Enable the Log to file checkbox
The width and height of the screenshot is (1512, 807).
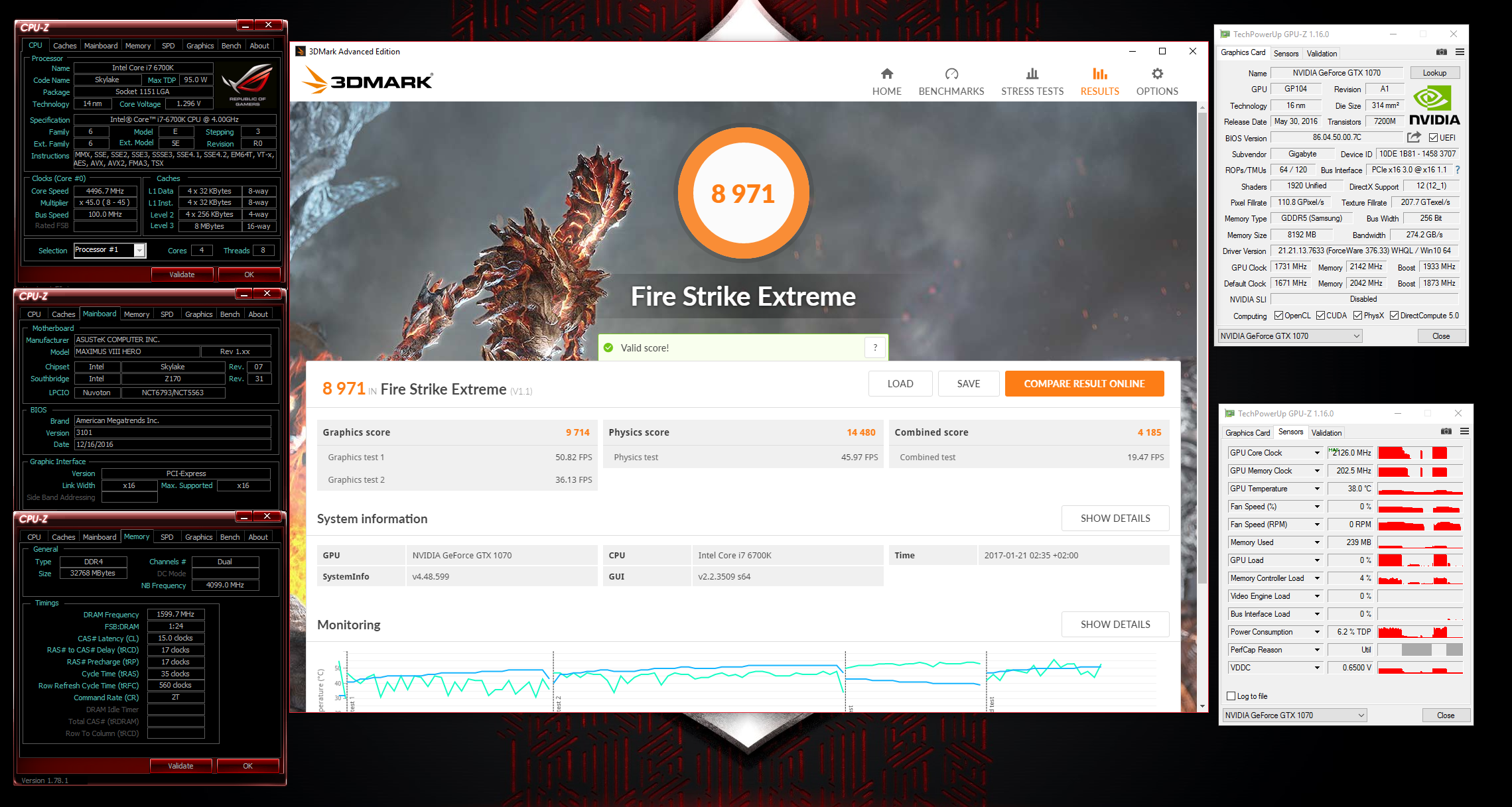click(x=1231, y=696)
